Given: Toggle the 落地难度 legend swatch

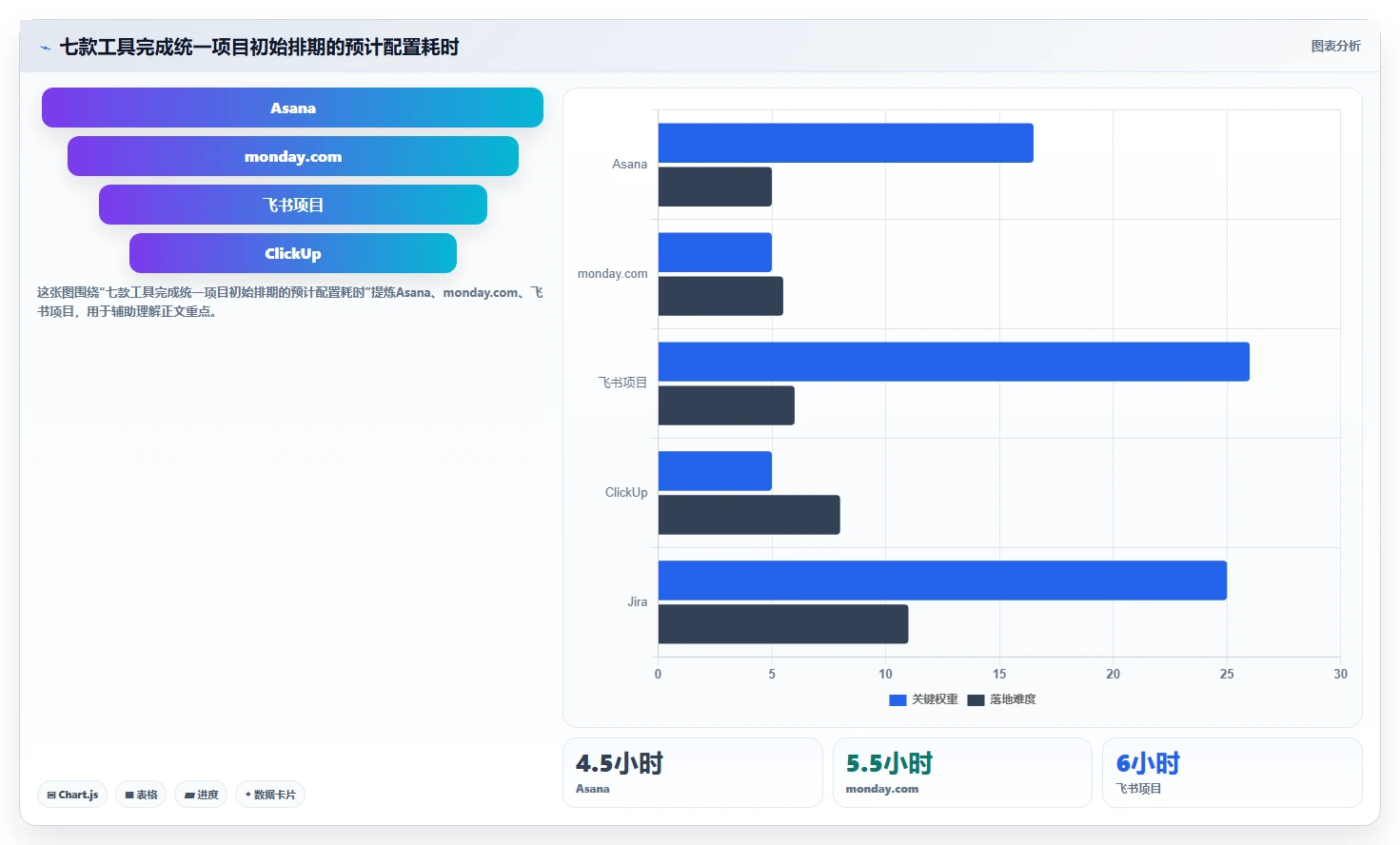Looking at the screenshot, I should point(976,699).
